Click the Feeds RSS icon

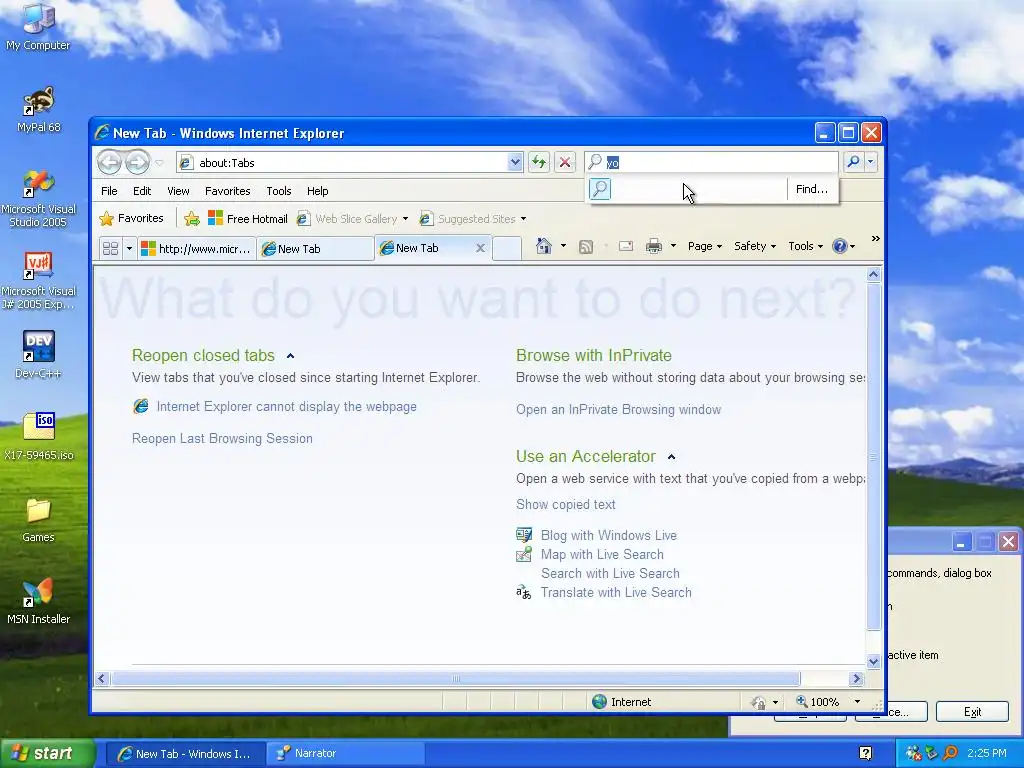[x=586, y=246]
